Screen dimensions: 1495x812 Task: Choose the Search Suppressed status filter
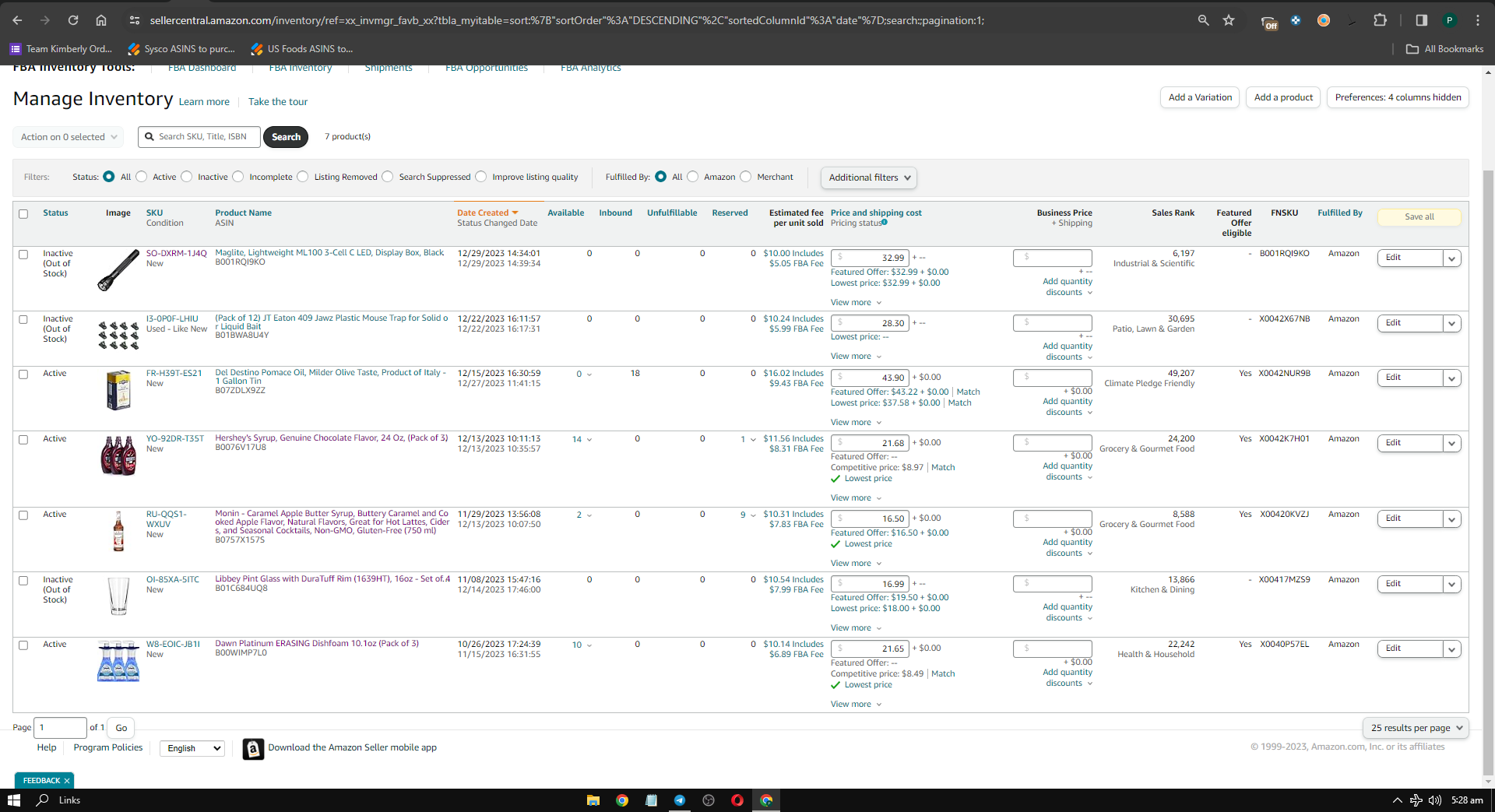pyautogui.click(x=388, y=177)
